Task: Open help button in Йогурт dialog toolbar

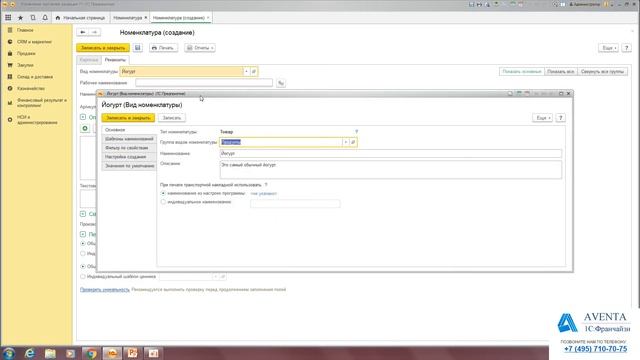Action: 560,118
